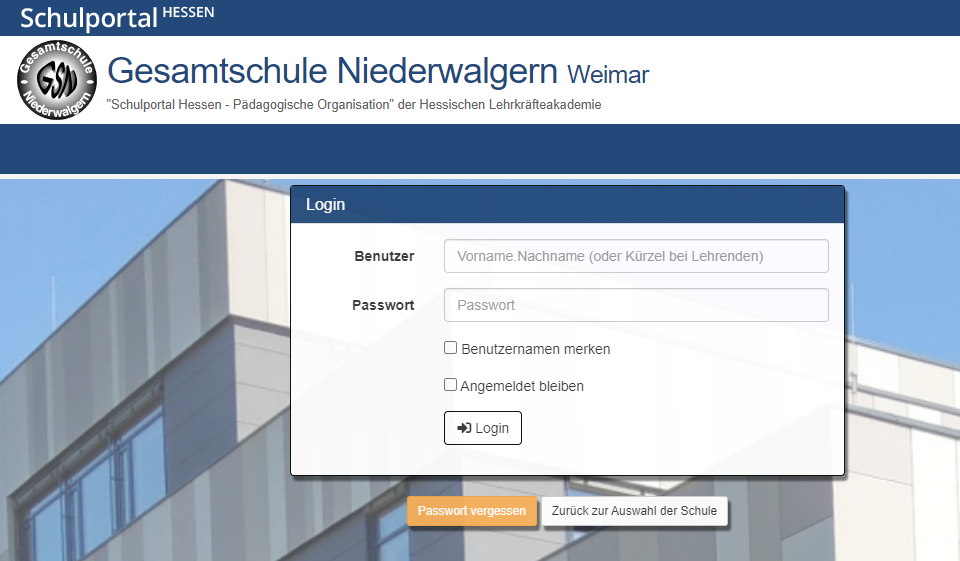Viewport: 960px width, 561px height.
Task: Go to Zurück zur Auswahl der Schule
Action: click(x=634, y=511)
